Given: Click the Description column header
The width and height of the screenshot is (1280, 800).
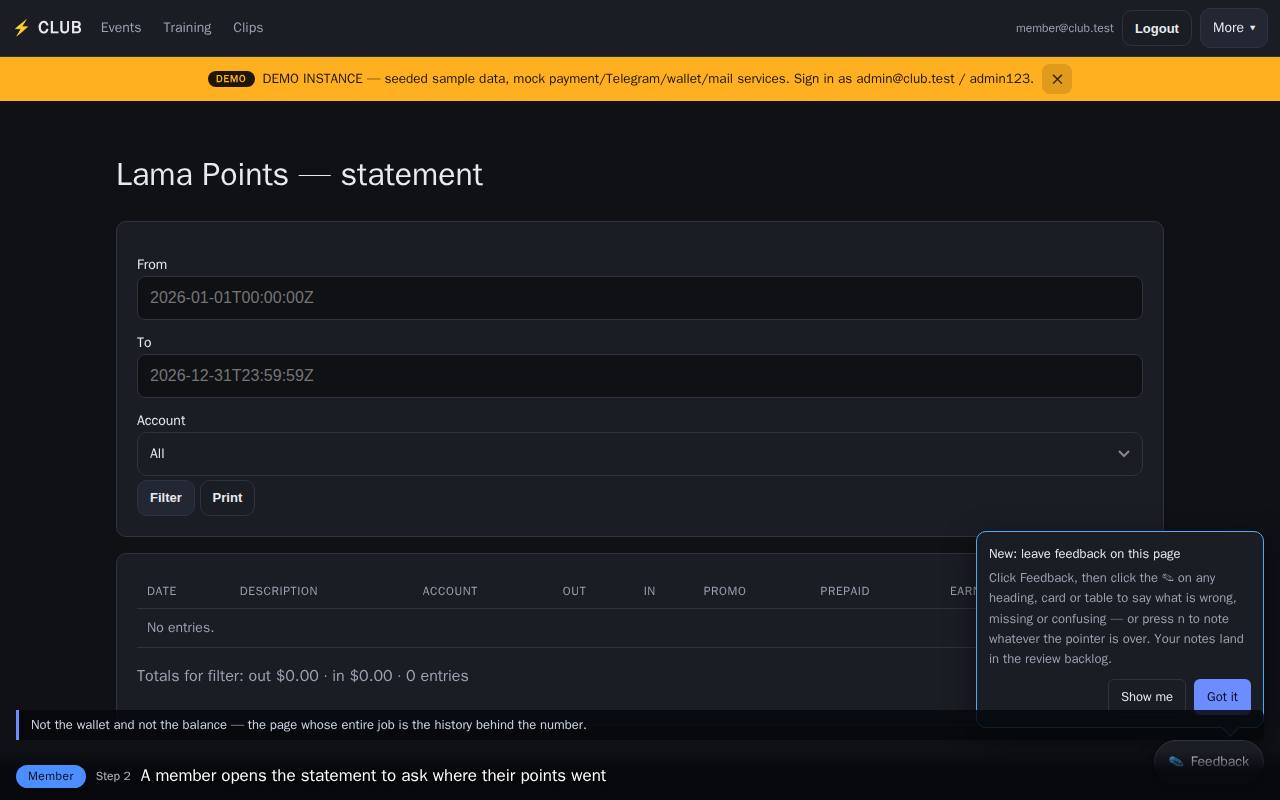Looking at the screenshot, I should 279,591.
